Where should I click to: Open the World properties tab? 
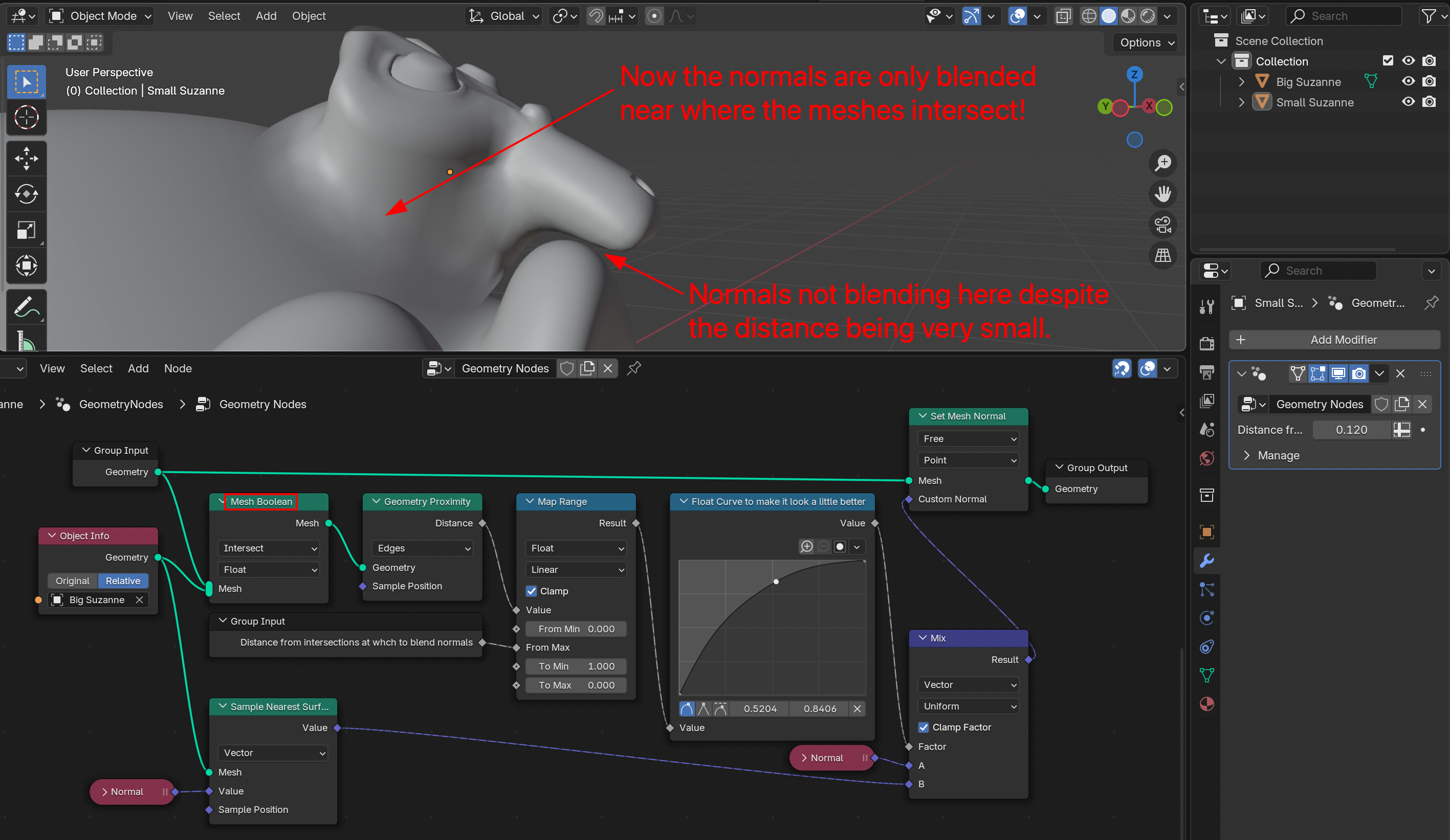pos(1206,458)
